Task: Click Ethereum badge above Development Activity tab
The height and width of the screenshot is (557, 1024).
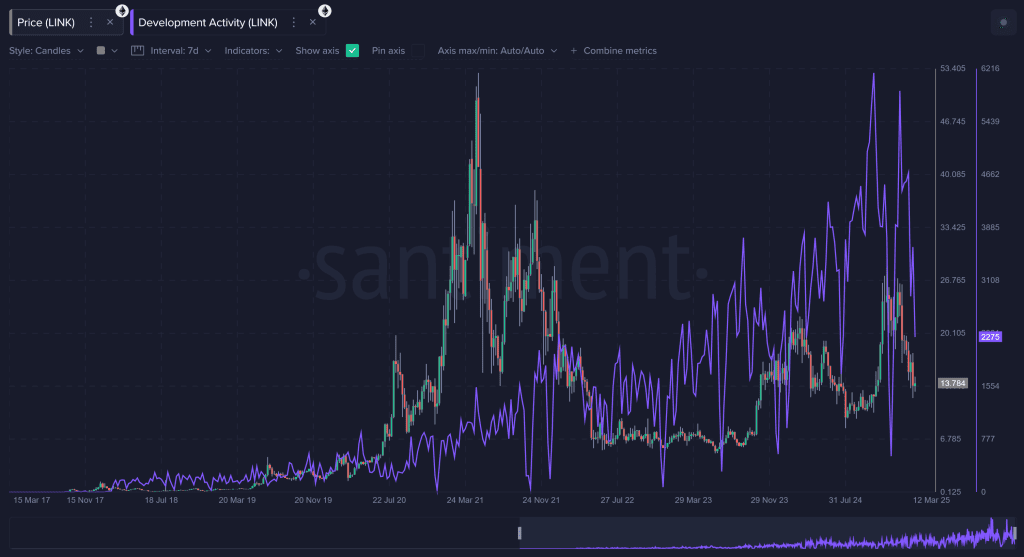Action: point(324,10)
